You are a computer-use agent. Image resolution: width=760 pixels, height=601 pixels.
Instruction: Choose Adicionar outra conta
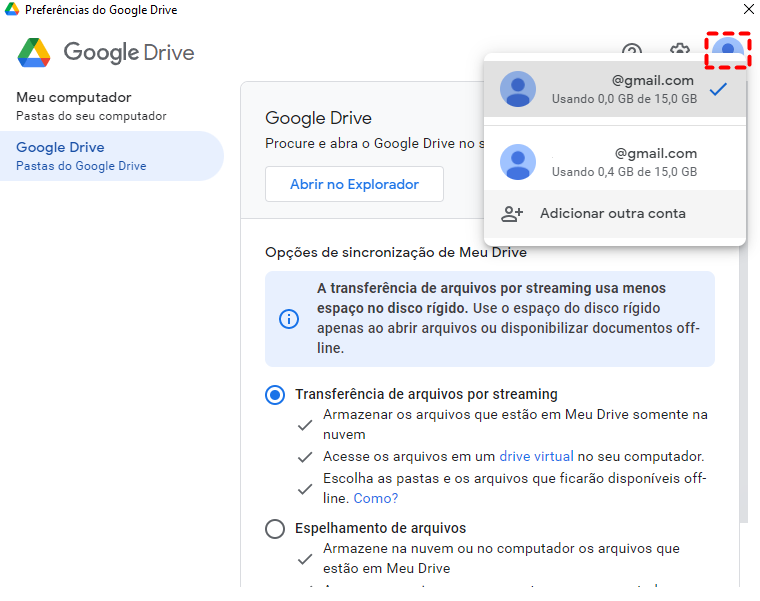(x=615, y=214)
